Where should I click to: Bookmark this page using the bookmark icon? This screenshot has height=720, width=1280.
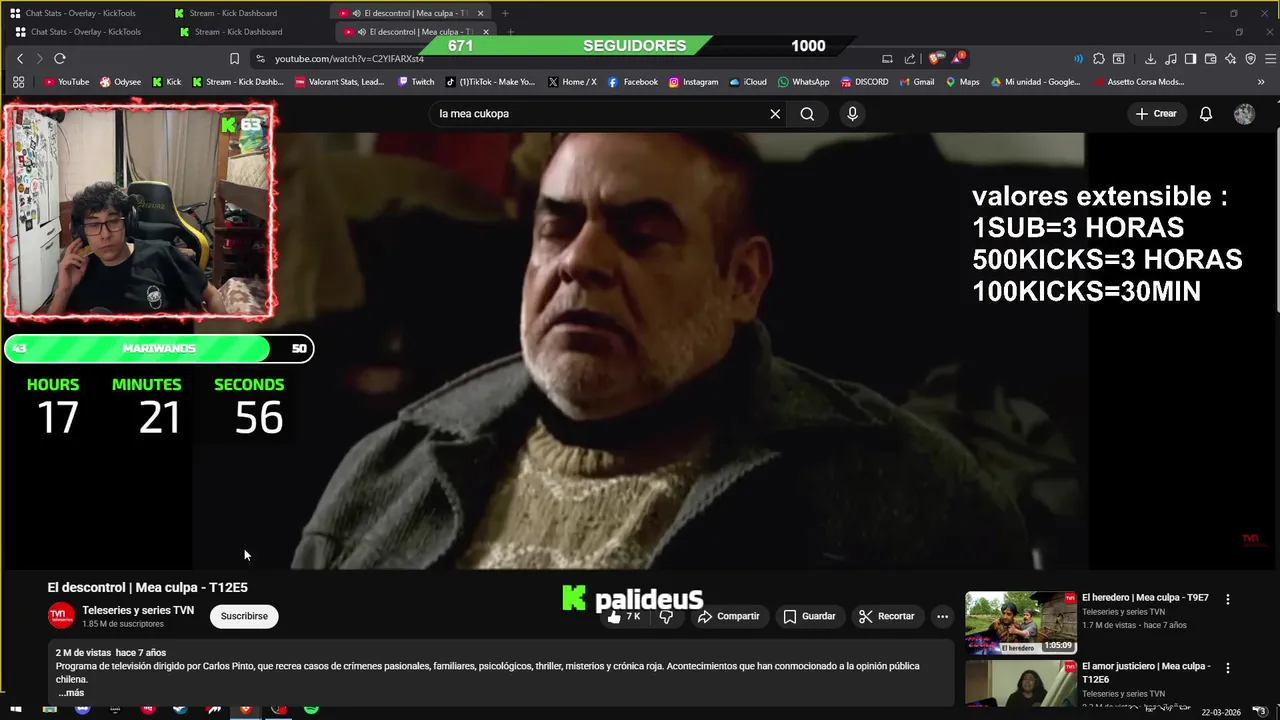coord(234,59)
